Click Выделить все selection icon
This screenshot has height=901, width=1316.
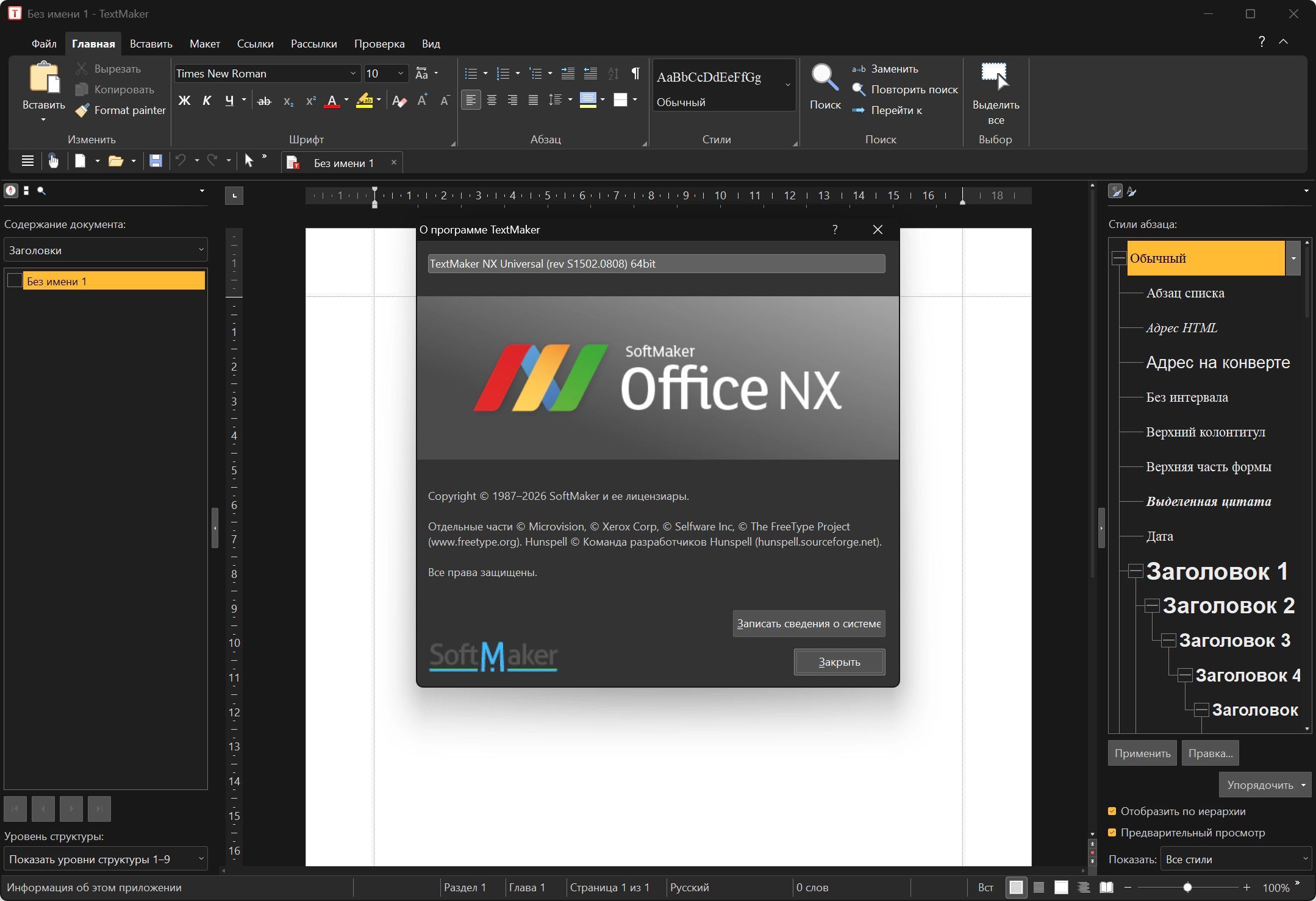tap(995, 76)
